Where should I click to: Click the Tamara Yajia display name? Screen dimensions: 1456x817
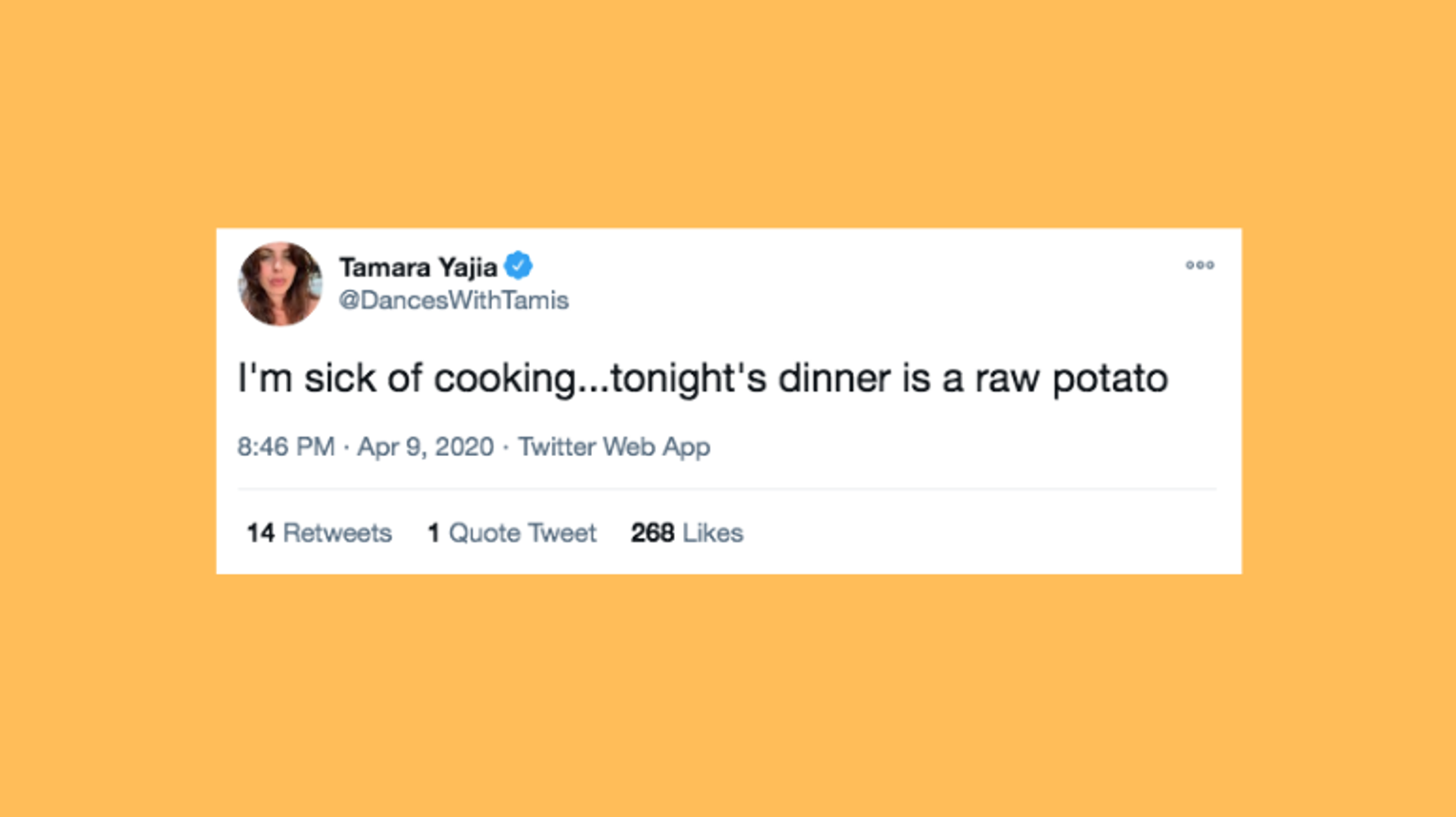coord(418,267)
